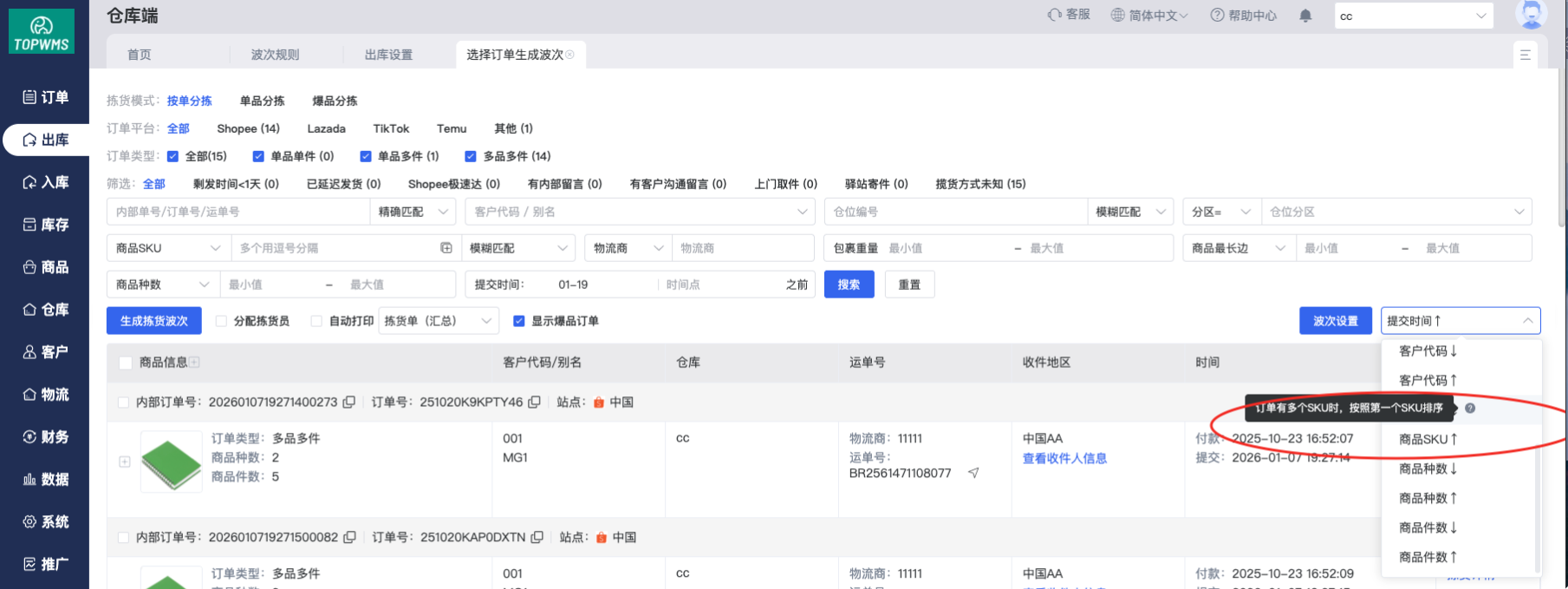
Task: Click the tab list menu icon
Action: 1526,55
